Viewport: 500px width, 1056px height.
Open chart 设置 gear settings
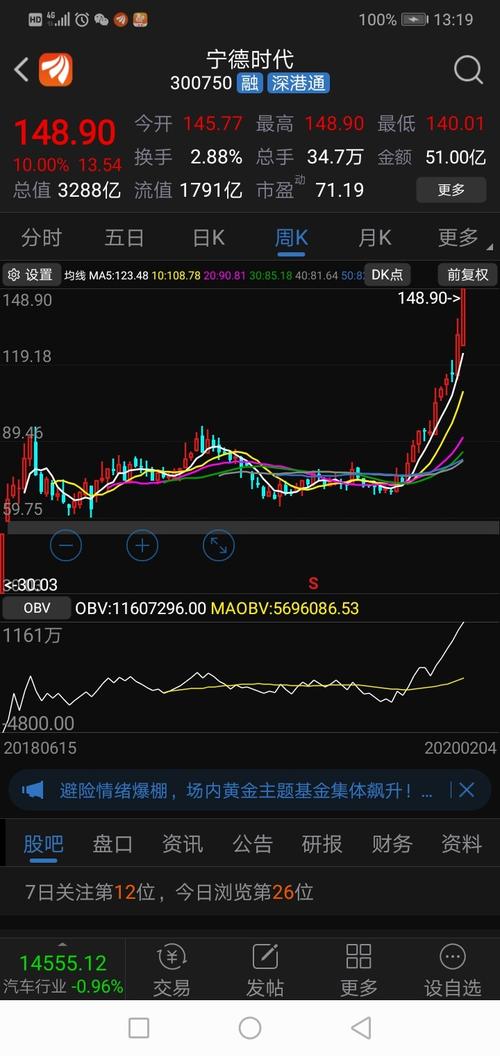(x=30, y=275)
